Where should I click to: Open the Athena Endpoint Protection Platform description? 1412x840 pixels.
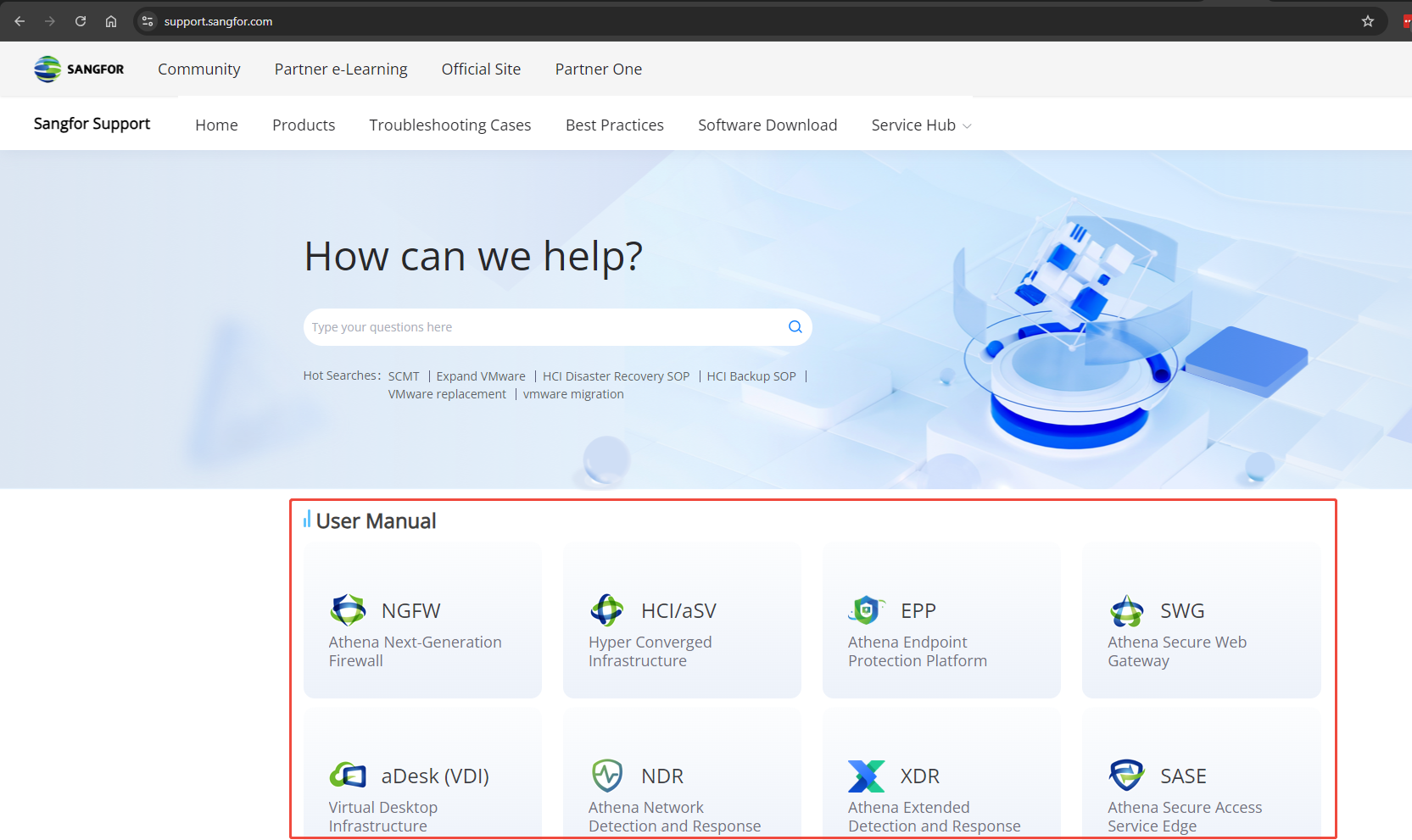[x=918, y=652]
